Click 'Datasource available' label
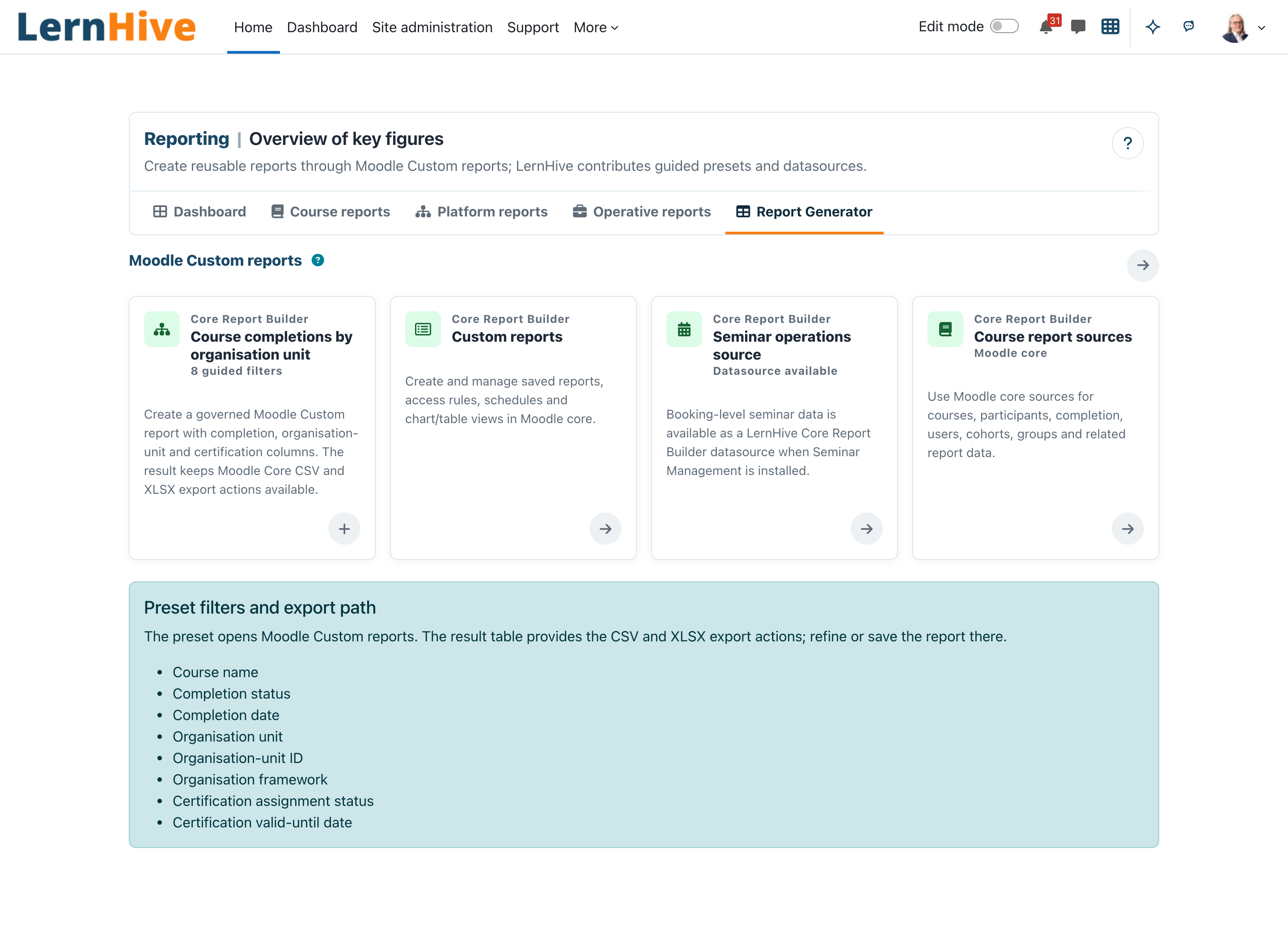 click(x=775, y=371)
